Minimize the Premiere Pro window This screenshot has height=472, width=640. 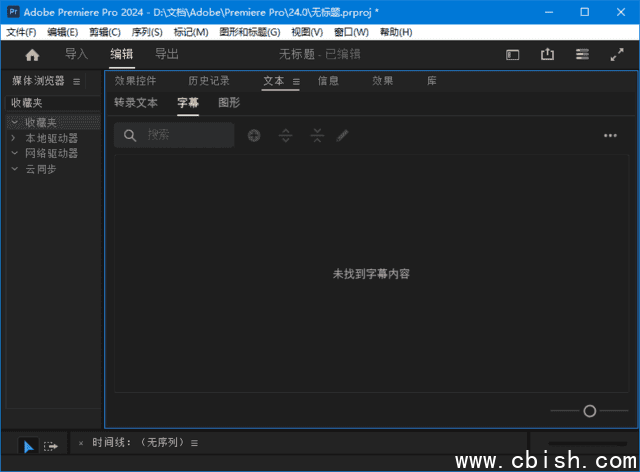click(549, 12)
